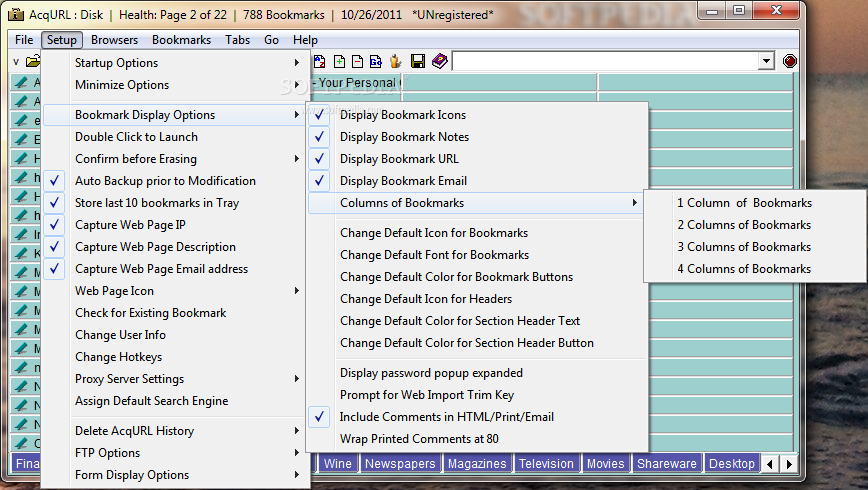The image size is (868, 490).
Task: Expand Proxy Server Settings submenu
Action: click(x=174, y=379)
